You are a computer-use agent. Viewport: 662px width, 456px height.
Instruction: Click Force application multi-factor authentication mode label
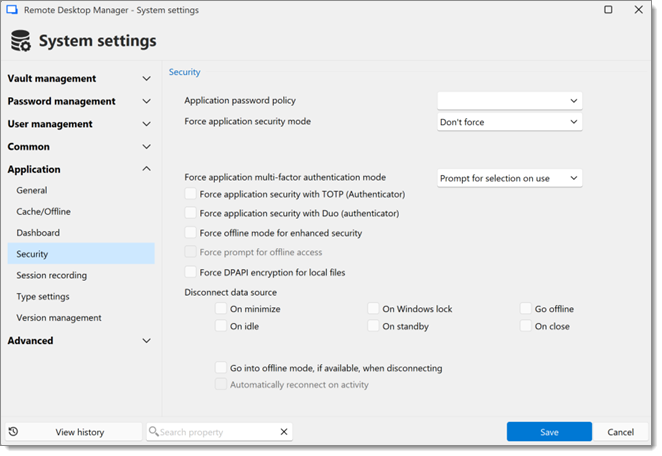[285, 177]
